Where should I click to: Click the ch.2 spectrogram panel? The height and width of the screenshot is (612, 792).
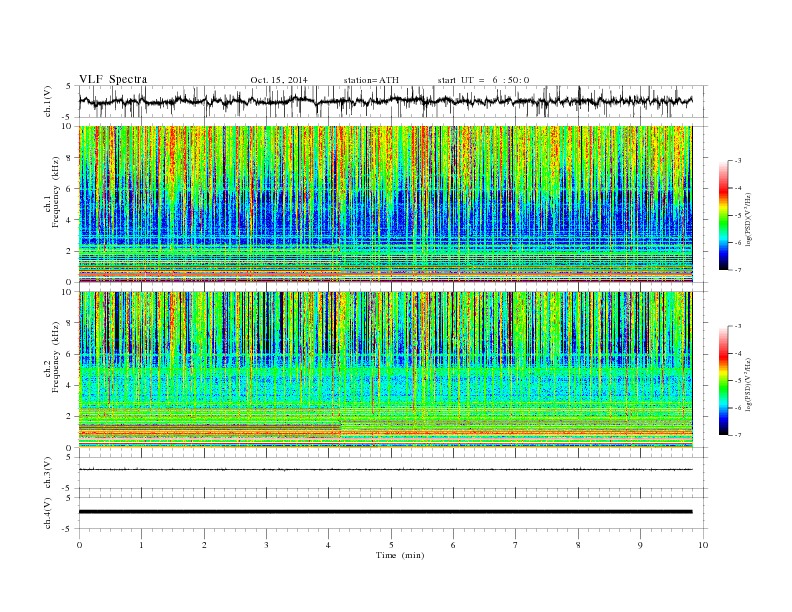tap(385, 369)
